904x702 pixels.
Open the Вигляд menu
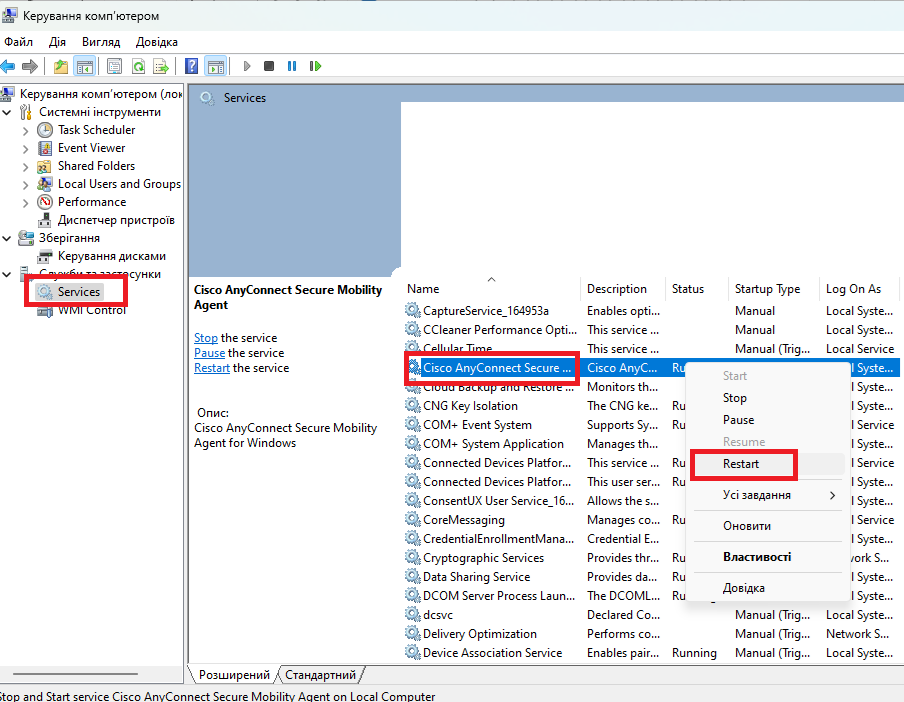101,42
